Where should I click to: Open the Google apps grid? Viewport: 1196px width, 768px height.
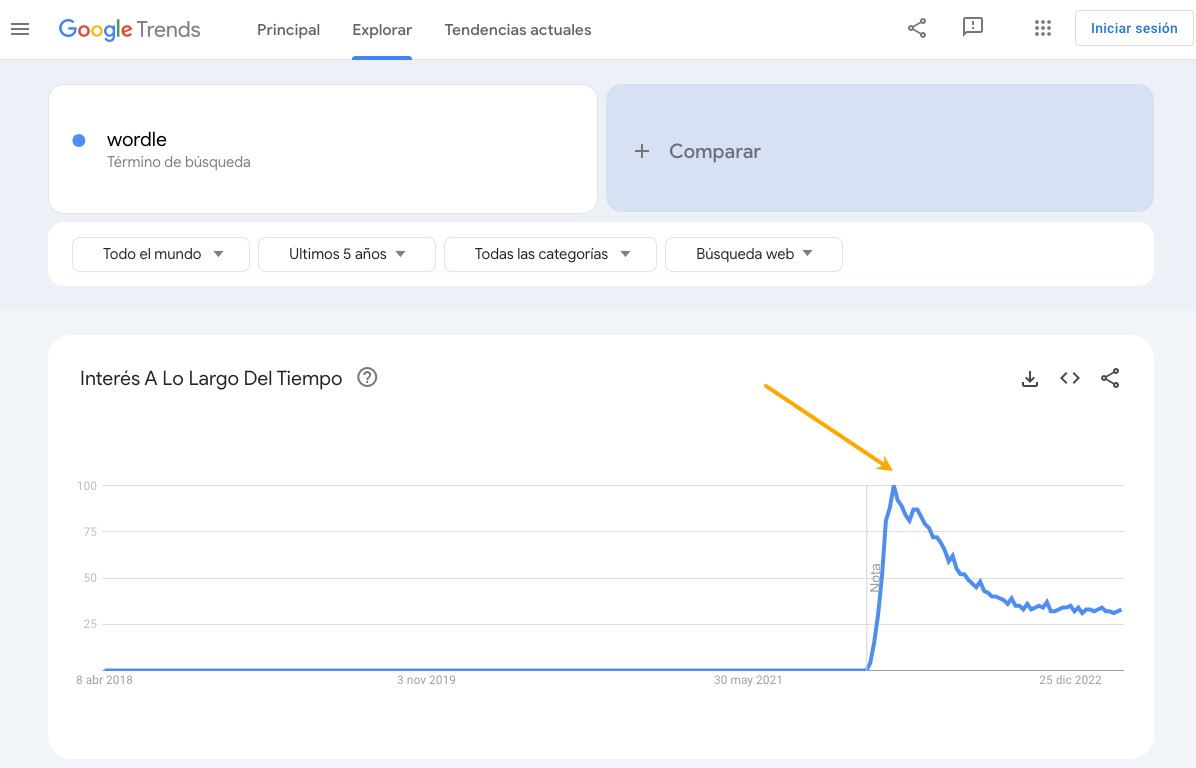coord(1043,28)
